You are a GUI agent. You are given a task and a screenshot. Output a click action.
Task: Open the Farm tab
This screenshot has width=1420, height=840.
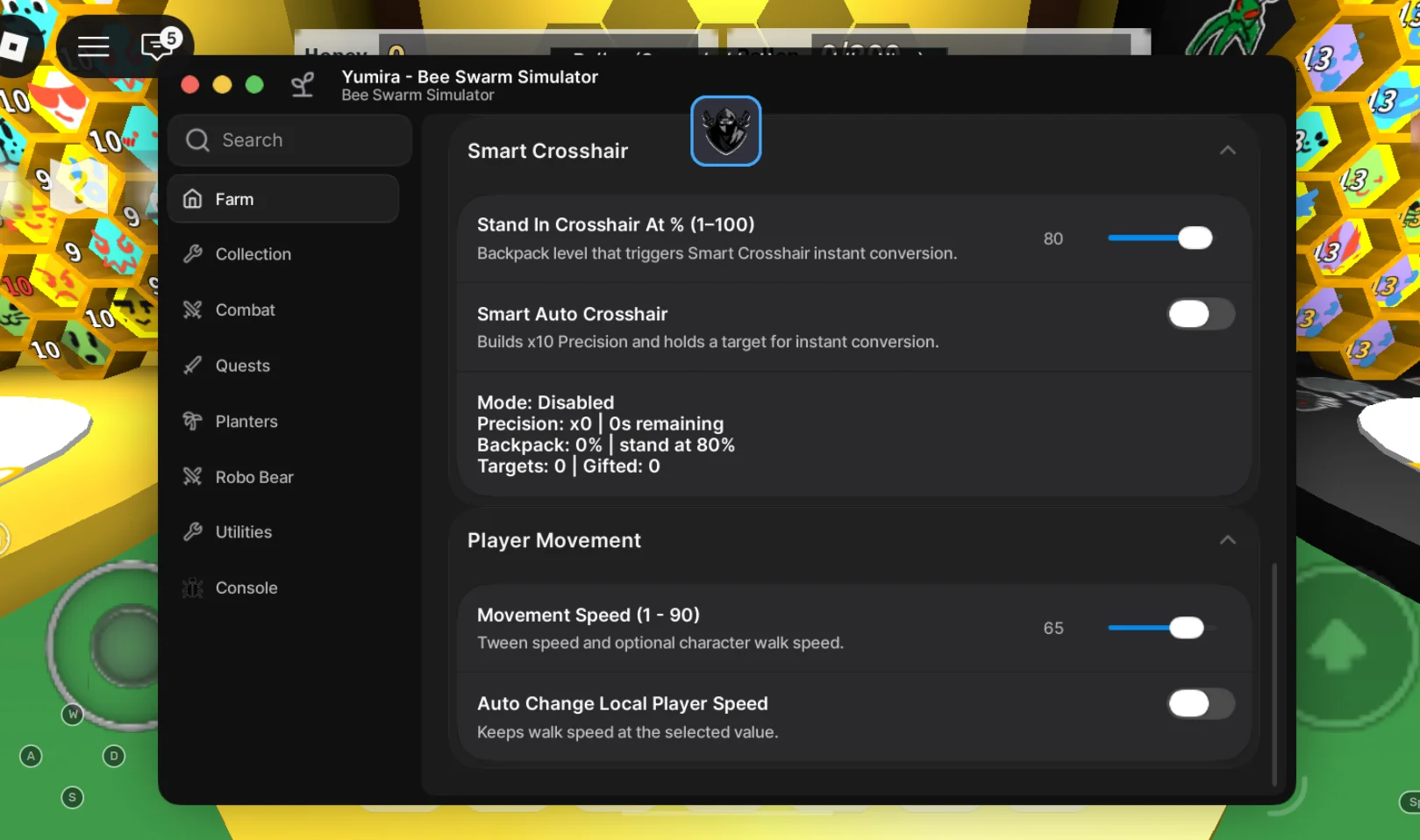(x=283, y=199)
